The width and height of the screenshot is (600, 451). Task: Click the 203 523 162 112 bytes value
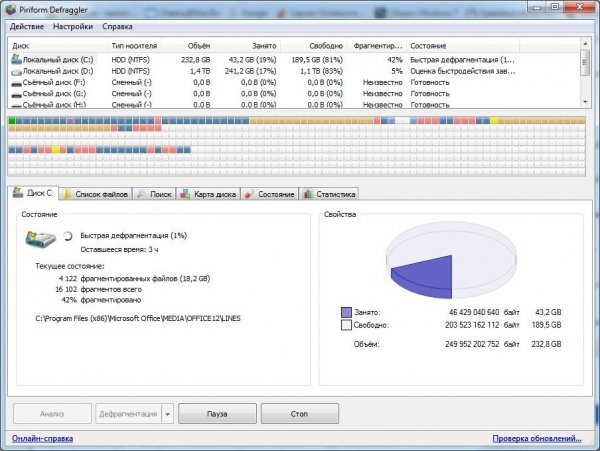pyautogui.click(x=472, y=325)
